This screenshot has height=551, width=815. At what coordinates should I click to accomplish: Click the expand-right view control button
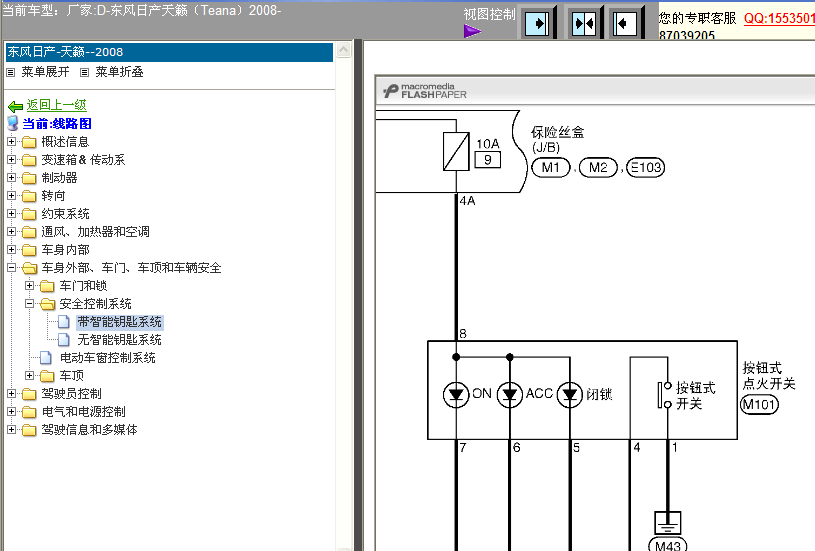tap(537, 23)
